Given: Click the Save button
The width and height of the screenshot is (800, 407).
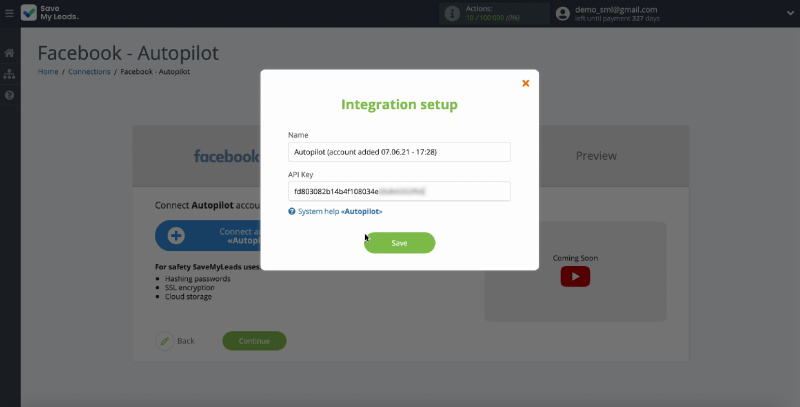Looking at the screenshot, I should coord(399,243).
